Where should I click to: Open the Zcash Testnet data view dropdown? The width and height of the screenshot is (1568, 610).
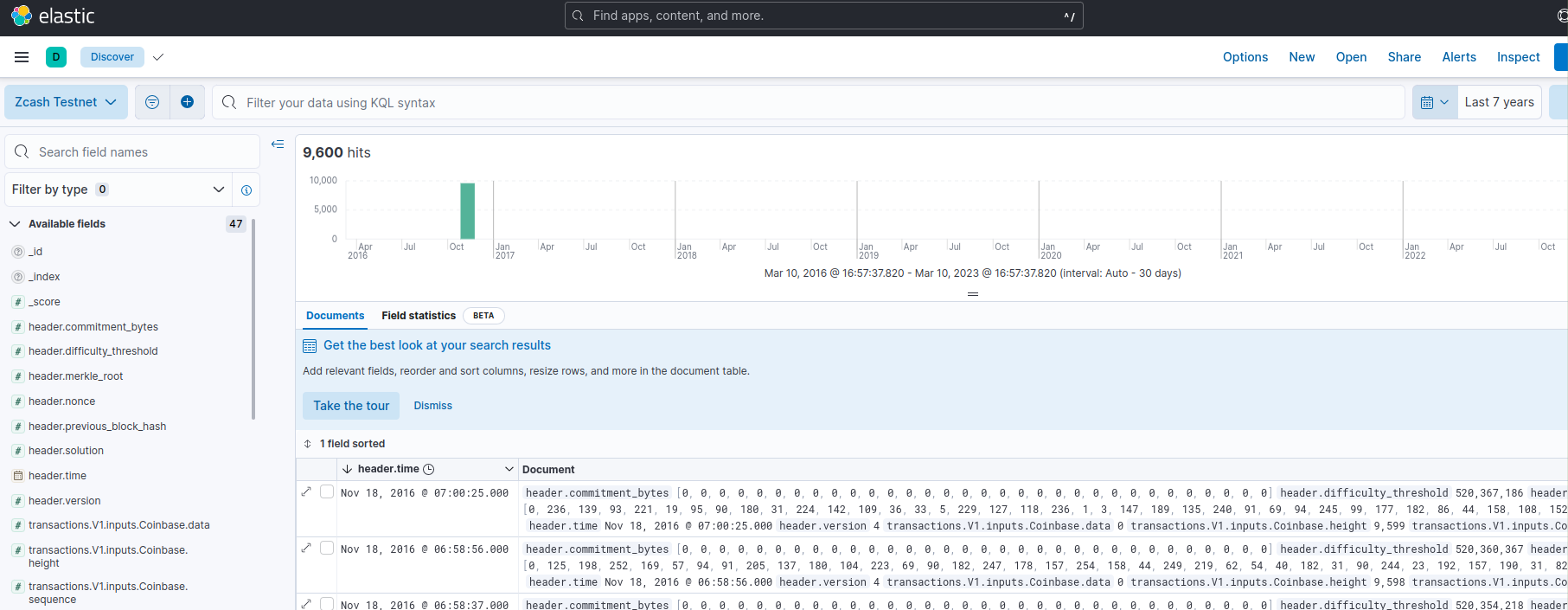[x=66, y=102]
